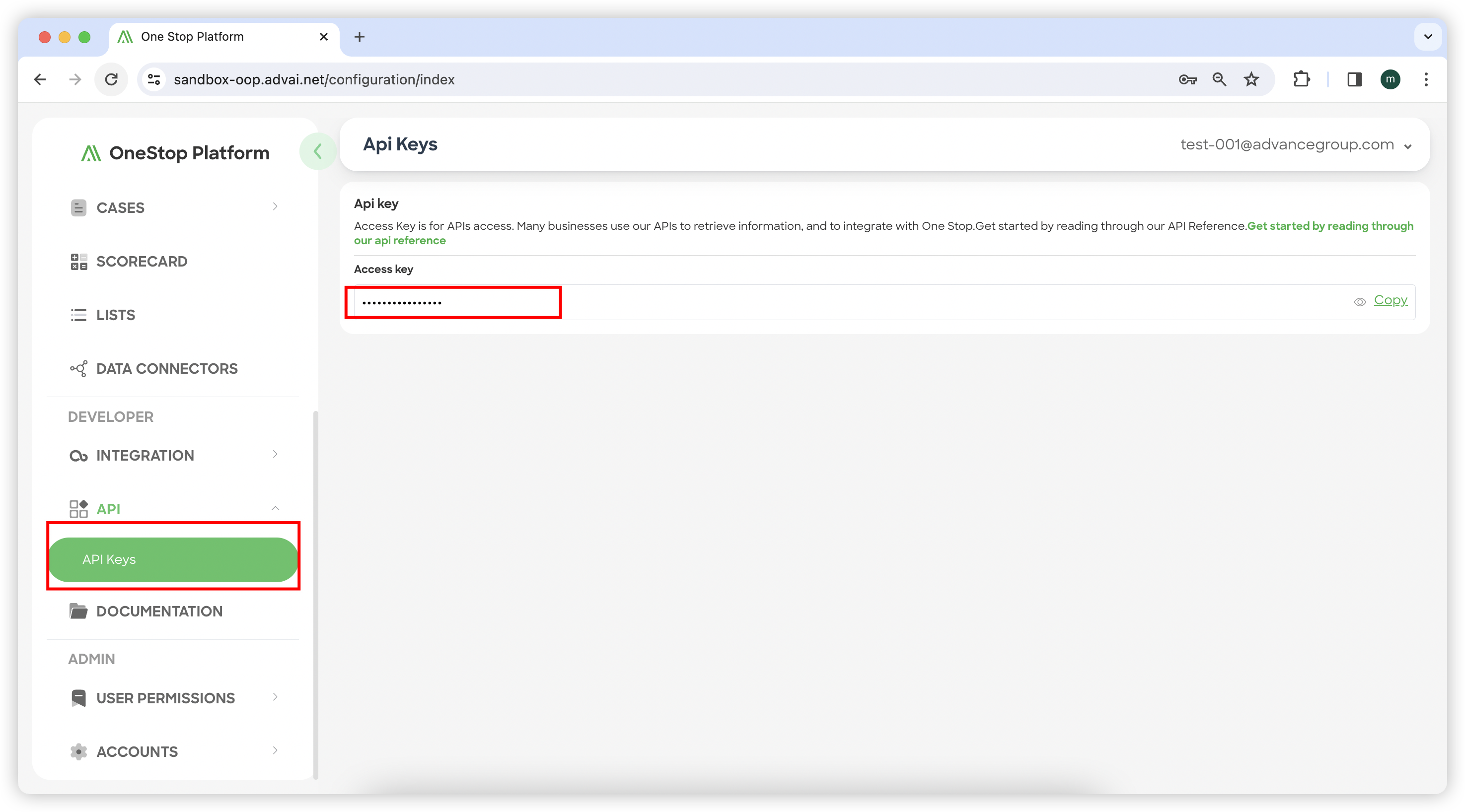Open Chrome extensions puzzle icon

[x=1301, y=79]
